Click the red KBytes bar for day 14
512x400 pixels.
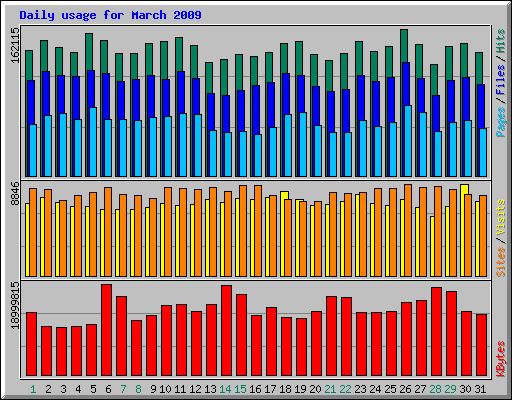[226, 330]
